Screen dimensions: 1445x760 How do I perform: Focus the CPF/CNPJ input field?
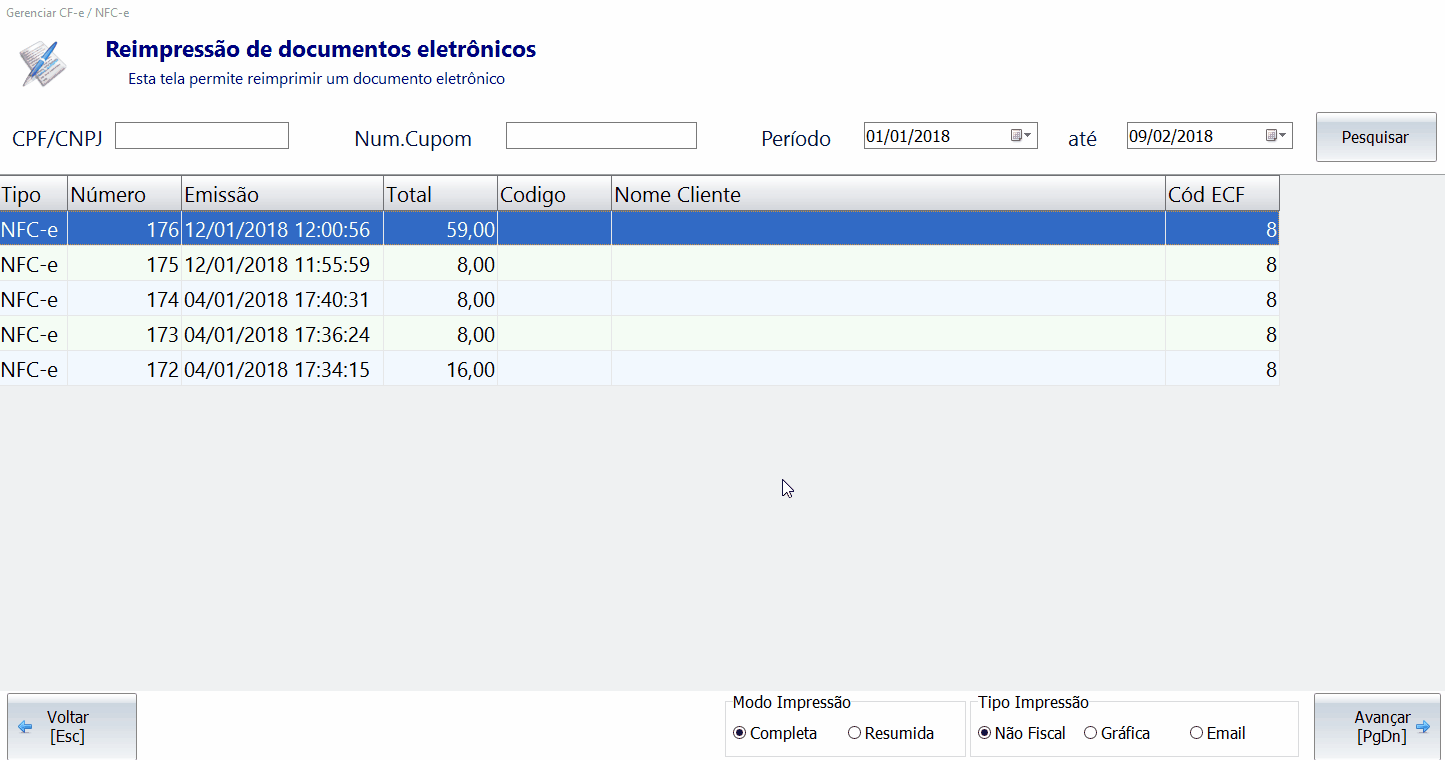(202, 136)
